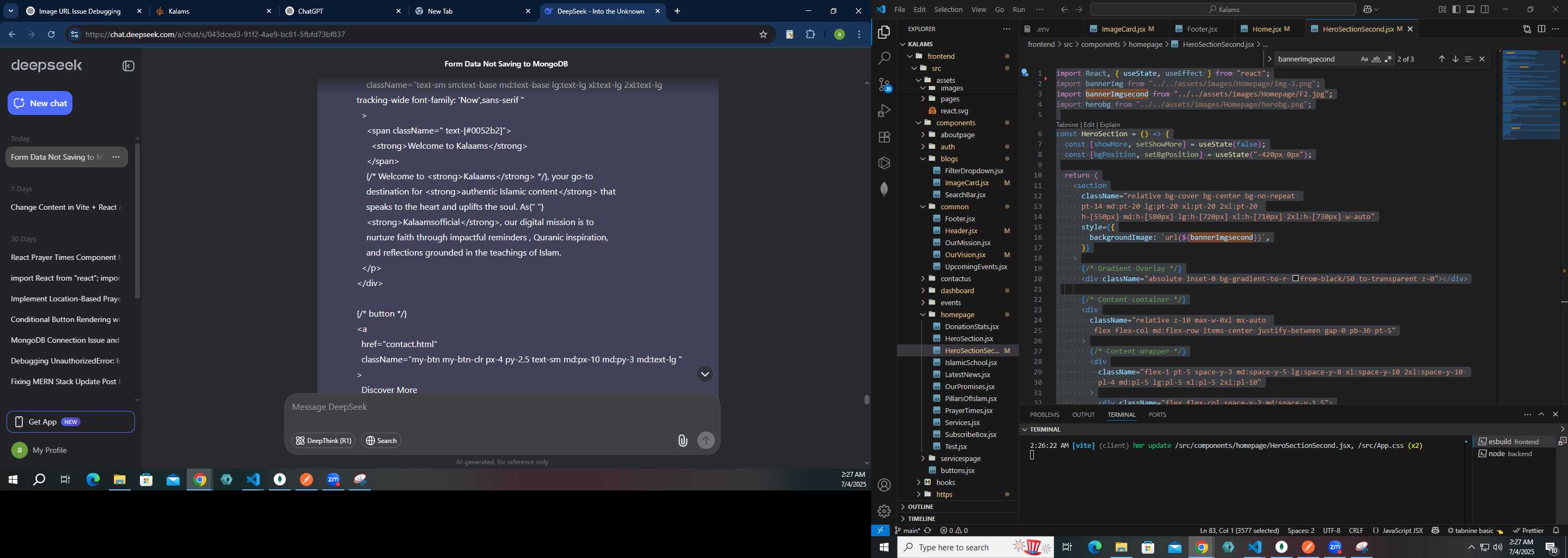Toggle Match Case in find widget
Screen dimensions: 1568x558
(1364, 59)
